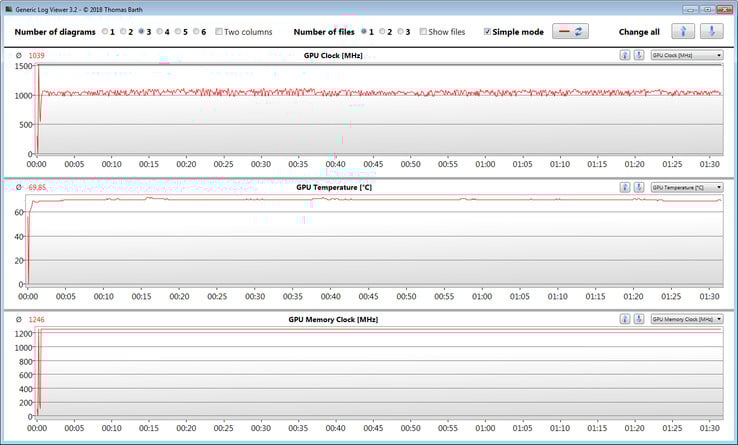Viewport: 738px width, 445px height.
Task: Click the GPU Temperature [°C] chart title
Action: 334,187
